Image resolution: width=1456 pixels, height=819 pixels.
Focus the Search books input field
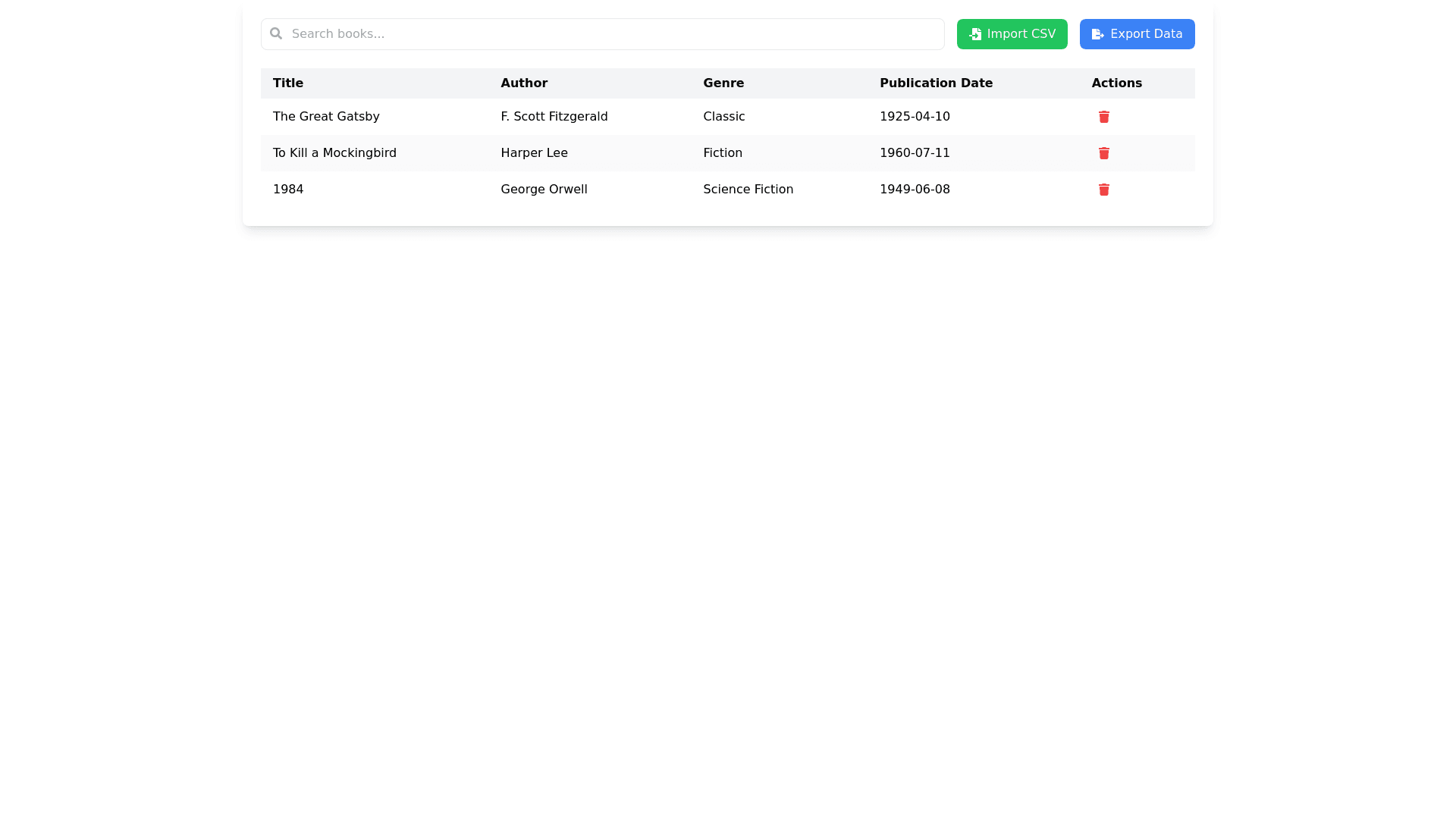[607, 34]
